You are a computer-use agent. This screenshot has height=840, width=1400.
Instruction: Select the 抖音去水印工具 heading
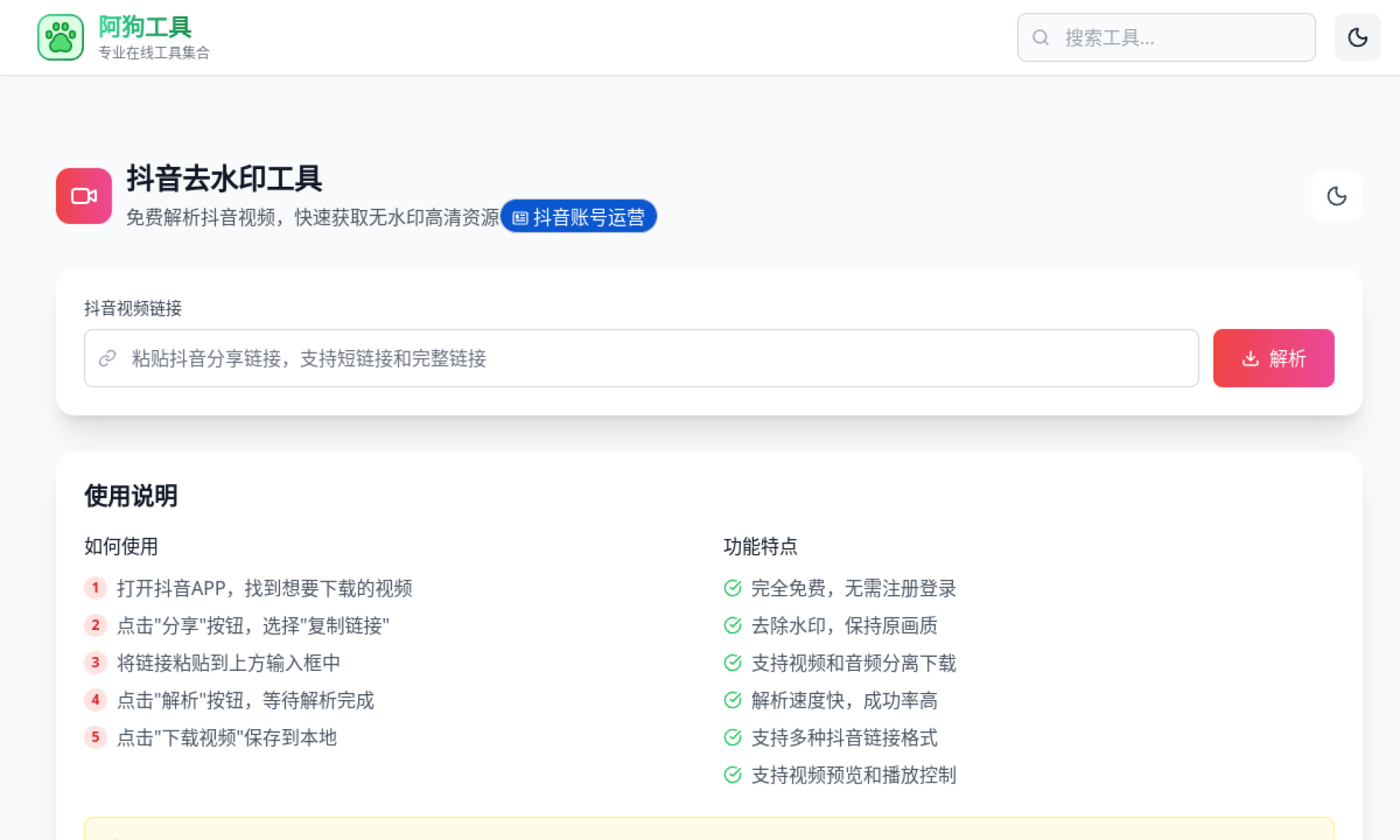(x=224, y=179)
